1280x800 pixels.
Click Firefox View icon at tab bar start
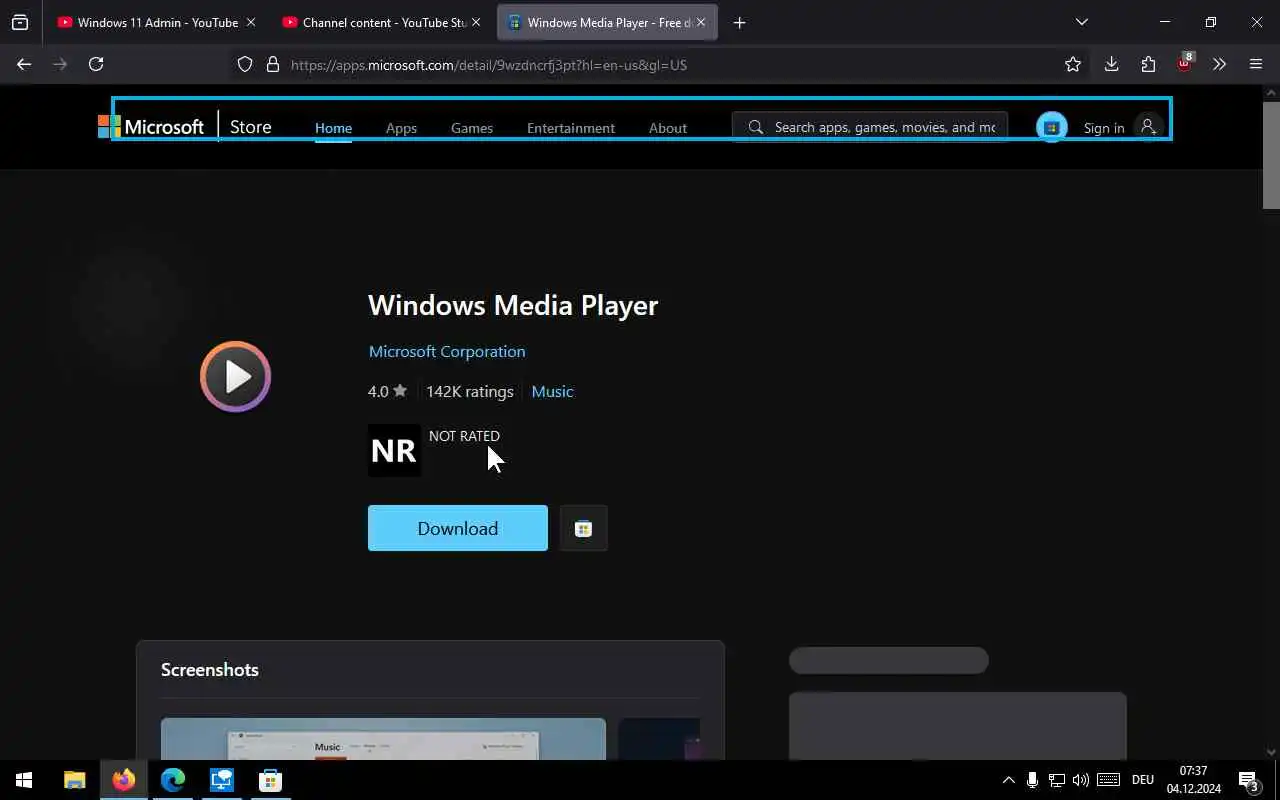click(20, 22)
